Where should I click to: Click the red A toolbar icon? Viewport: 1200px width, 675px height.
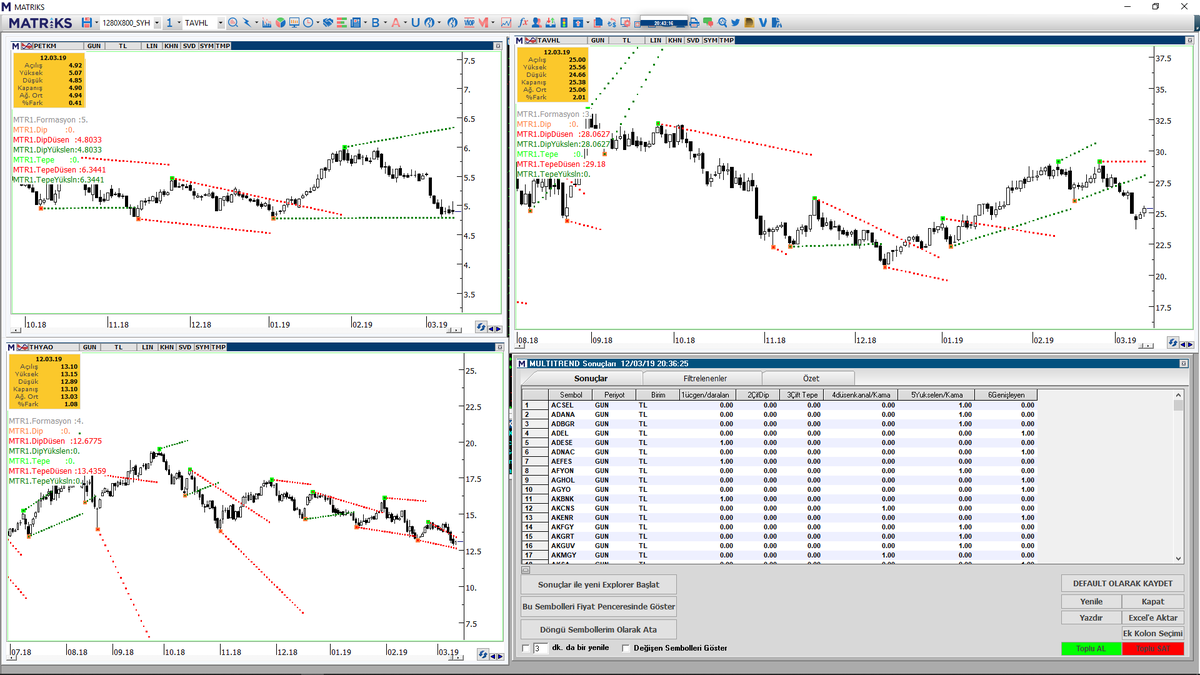click(396, 22)
